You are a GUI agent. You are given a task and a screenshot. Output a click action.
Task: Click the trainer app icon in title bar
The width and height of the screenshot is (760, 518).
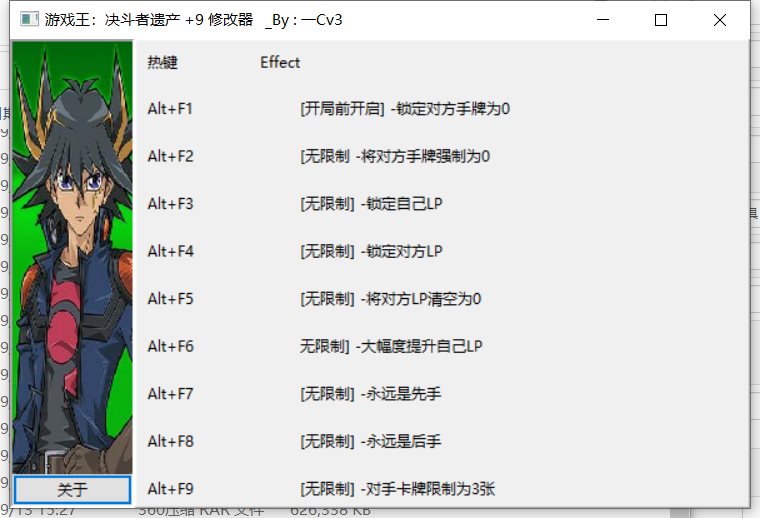[x=29, y=19]
